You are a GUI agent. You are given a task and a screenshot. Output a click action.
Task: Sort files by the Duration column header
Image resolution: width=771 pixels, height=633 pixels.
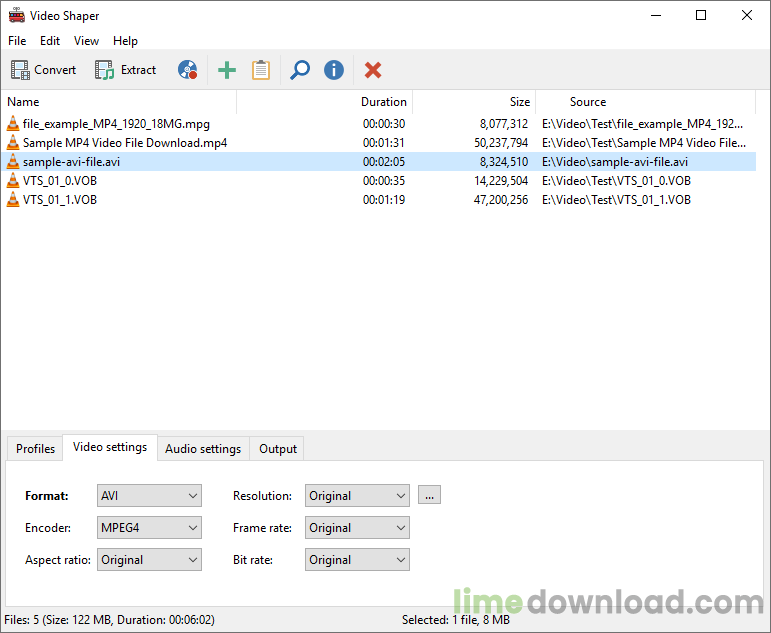point(383,102)
